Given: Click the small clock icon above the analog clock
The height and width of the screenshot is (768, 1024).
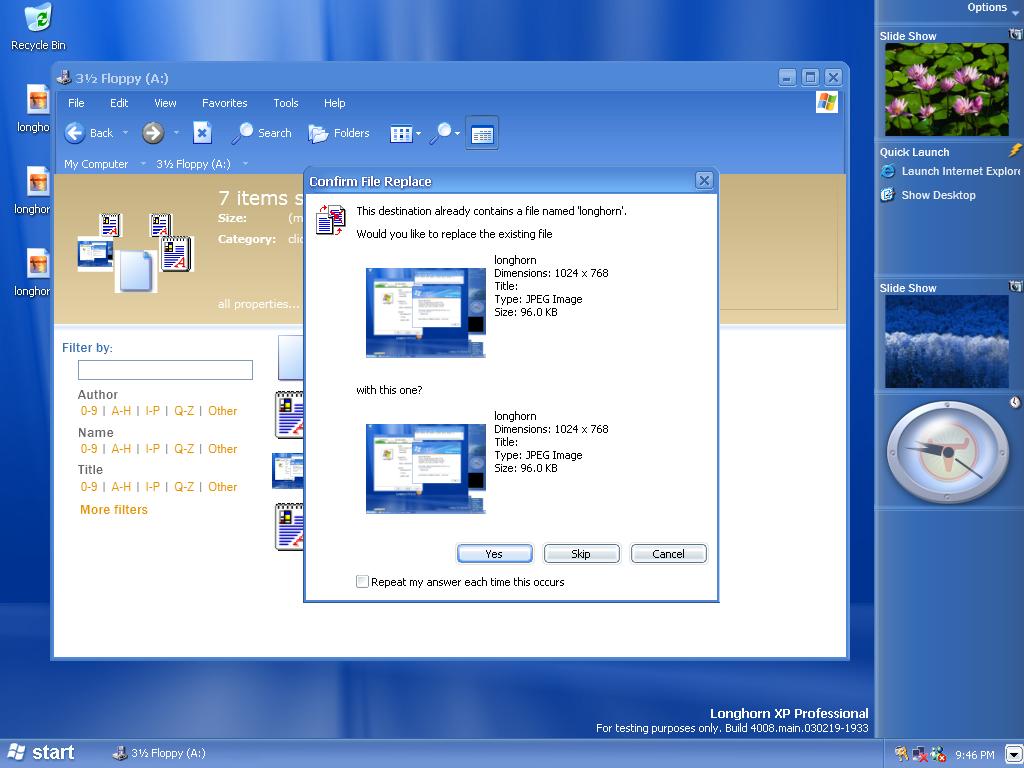Looking at the screenshot, I should (x=1016, y=402).
